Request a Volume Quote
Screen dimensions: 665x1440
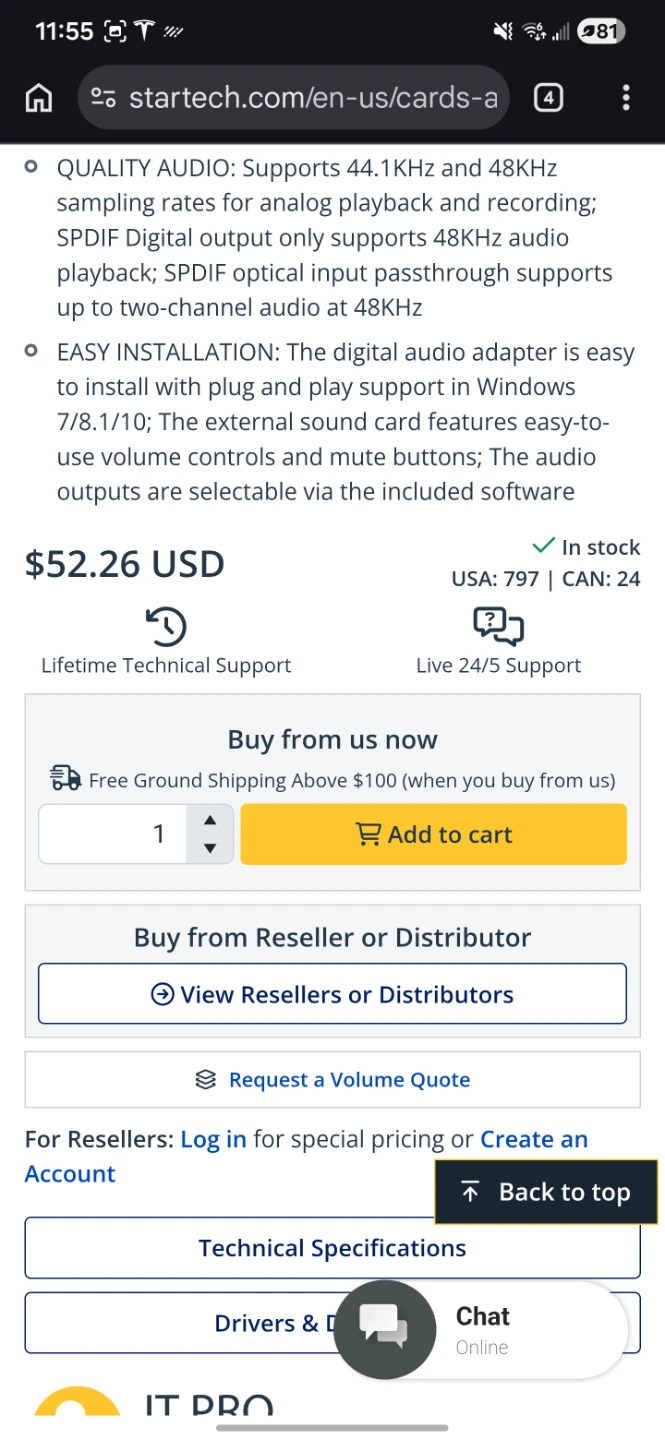[x=332, y=1080]
